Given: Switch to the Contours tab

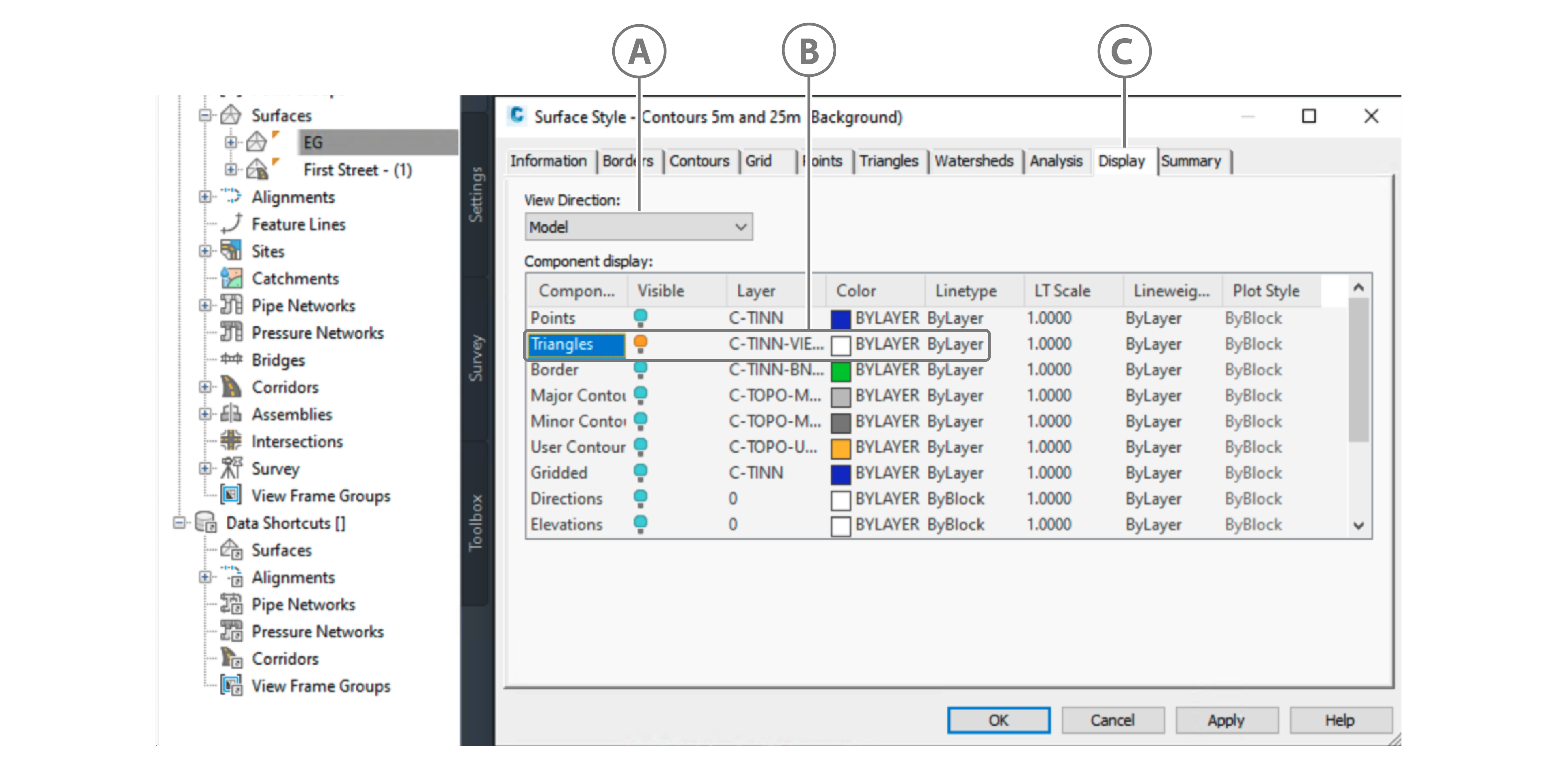Looking at the screenshot, I should tap(699, 161).
